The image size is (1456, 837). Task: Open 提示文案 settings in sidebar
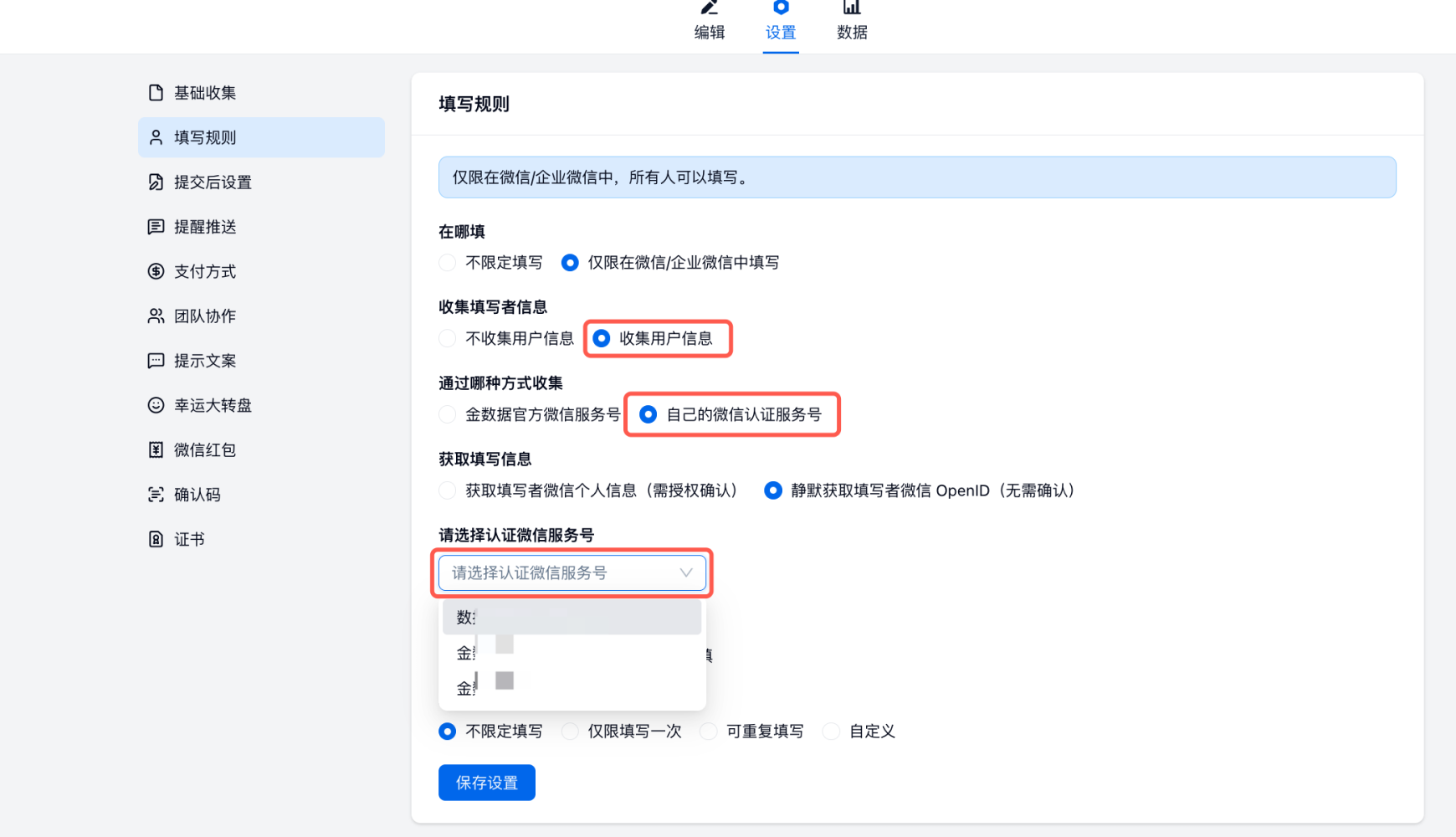205,361
